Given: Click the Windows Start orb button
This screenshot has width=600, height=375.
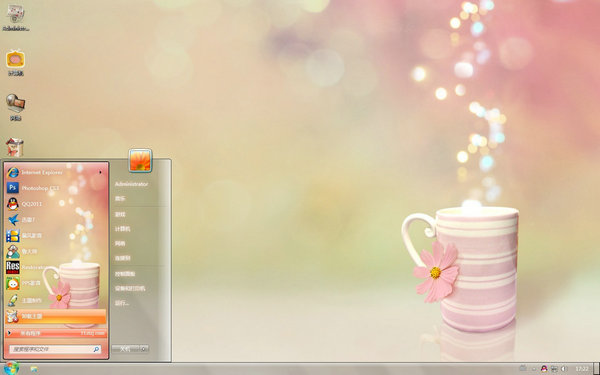Looking at the screenshot, I should click(11, 368).
